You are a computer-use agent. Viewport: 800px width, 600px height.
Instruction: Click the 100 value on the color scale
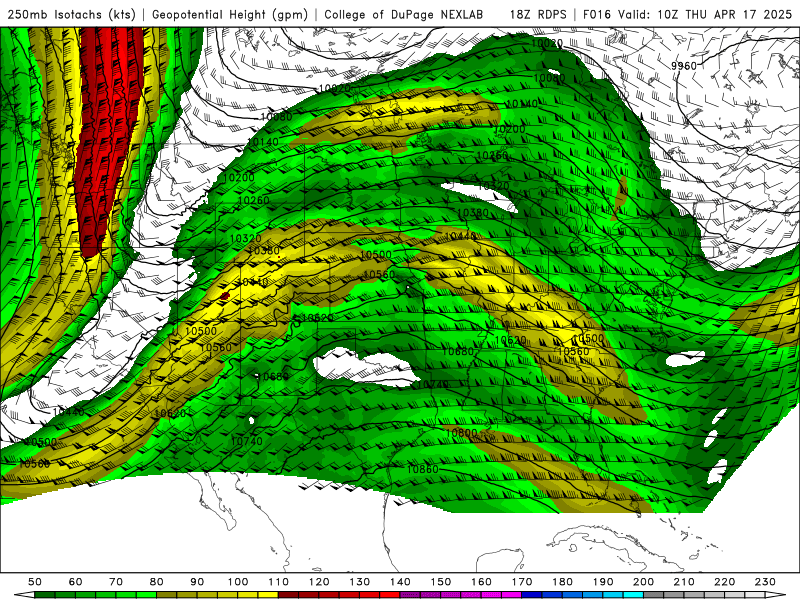pyautogui.click(x=238, y=582)
